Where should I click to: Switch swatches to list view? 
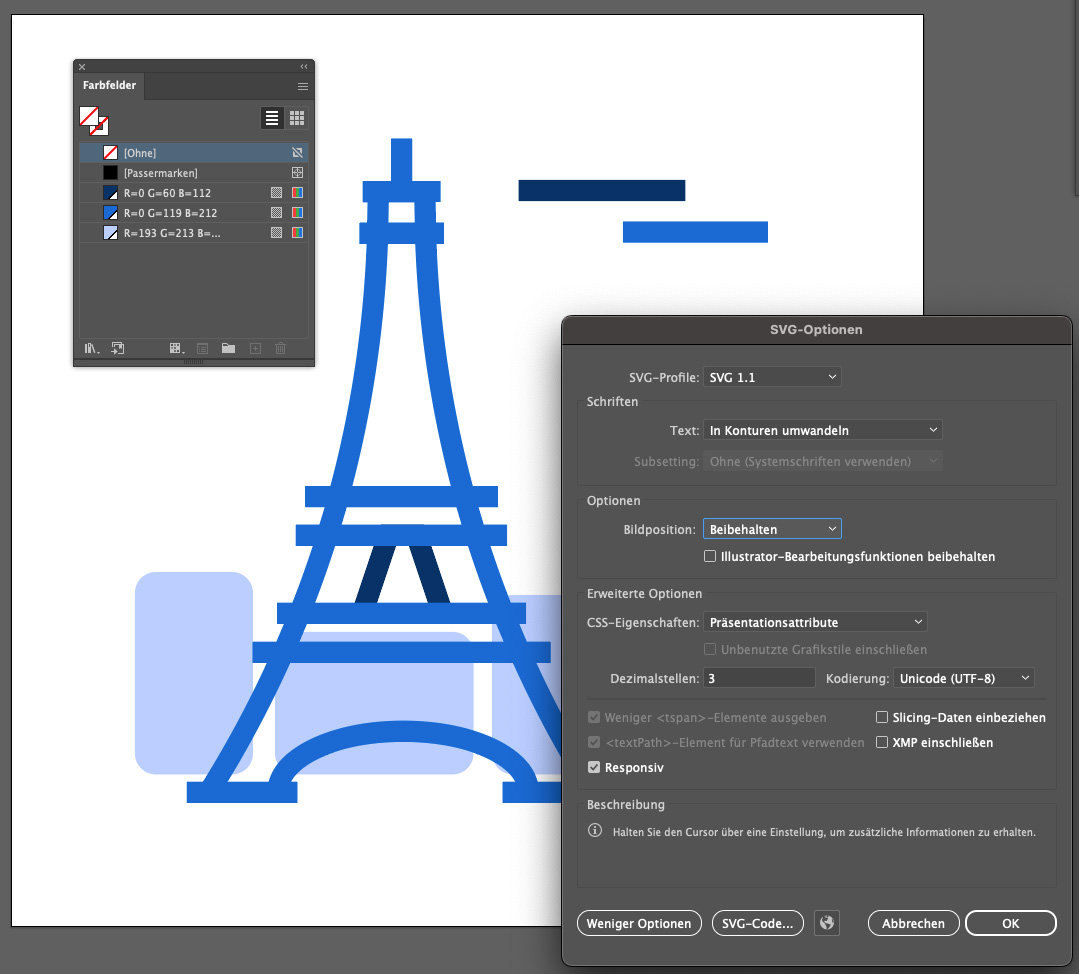[x=272, y=118]
